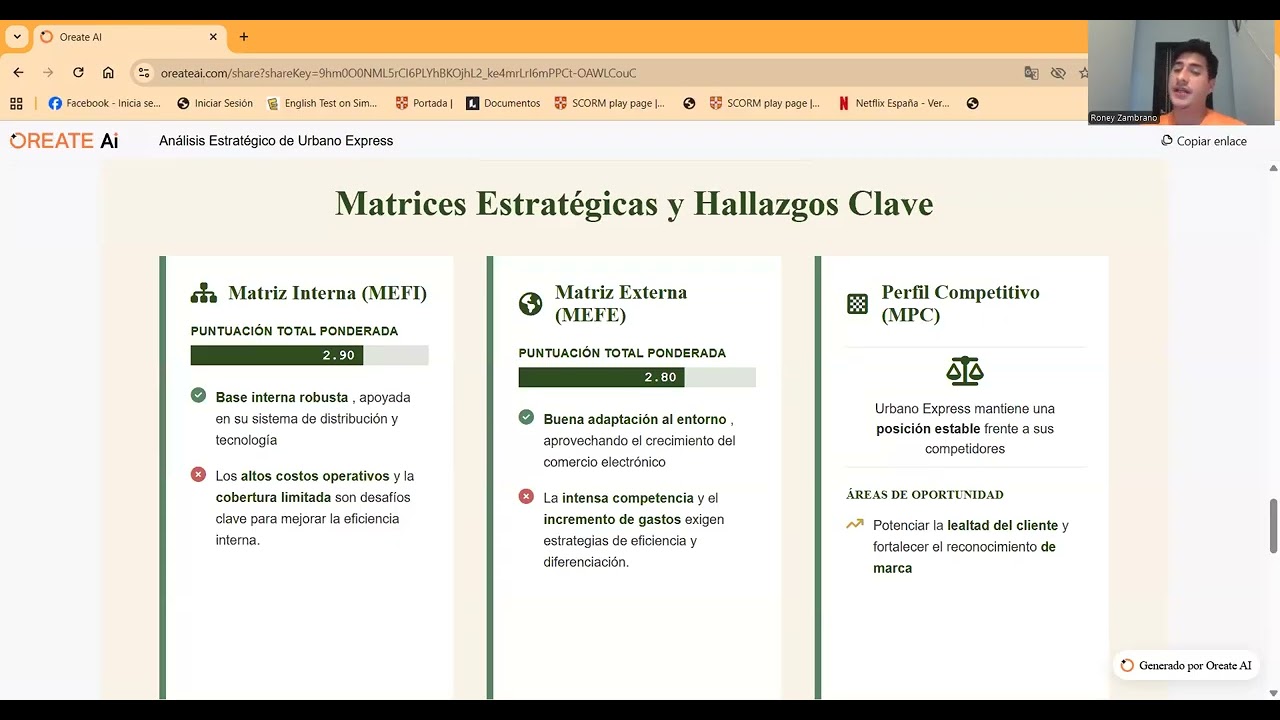This screenshot has width=1280, height=720.
Task: Click the MEFE 2.80 score progress bar
Action: 637,377
